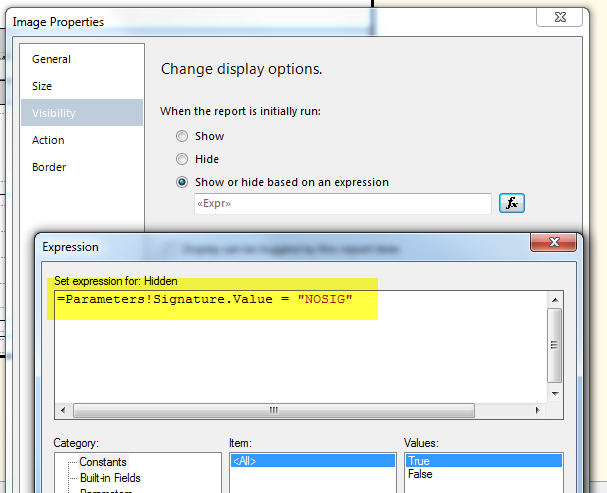
Task: Select the Hide radio button
Action: point(182,159)
